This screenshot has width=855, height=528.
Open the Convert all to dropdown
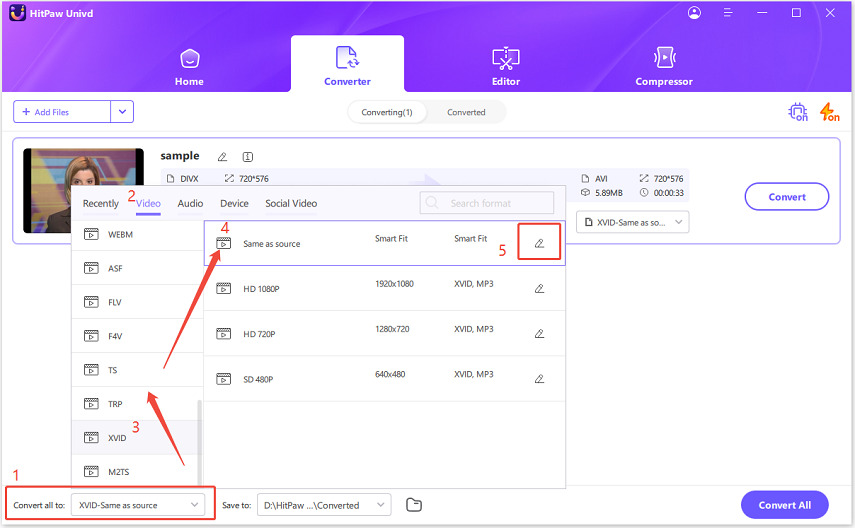tap(138, 505)
